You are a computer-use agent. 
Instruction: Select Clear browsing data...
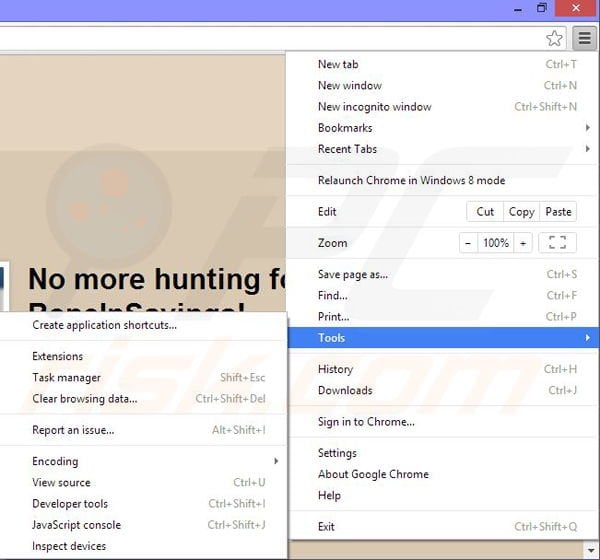[x=143, y=399]
